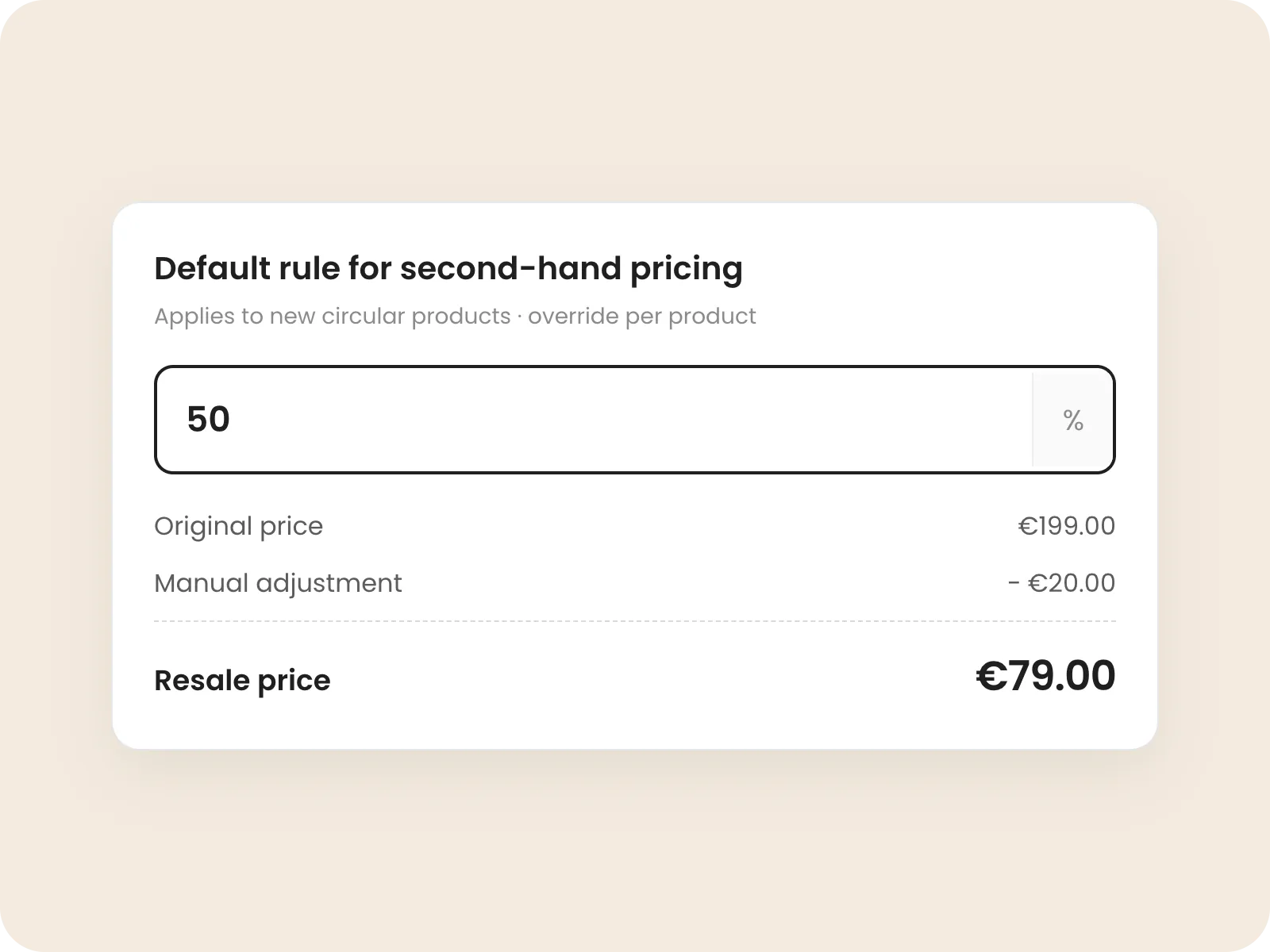Select the Original price label
The height and width of the screenshot is (952, 1270).
pyautogui.click(x=238, y=527)
